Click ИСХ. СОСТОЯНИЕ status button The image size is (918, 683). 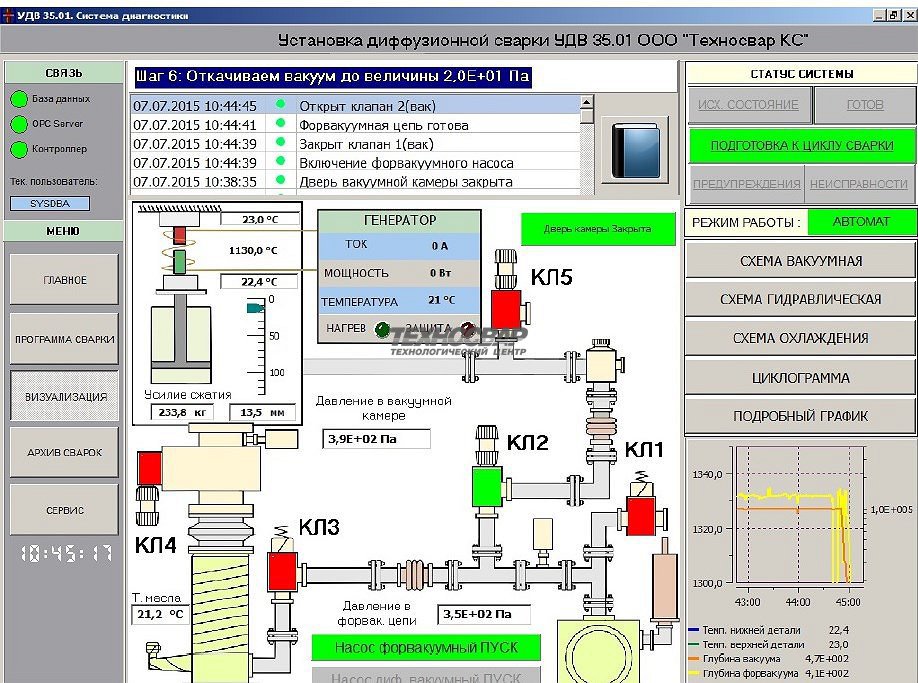coord(748,105)
